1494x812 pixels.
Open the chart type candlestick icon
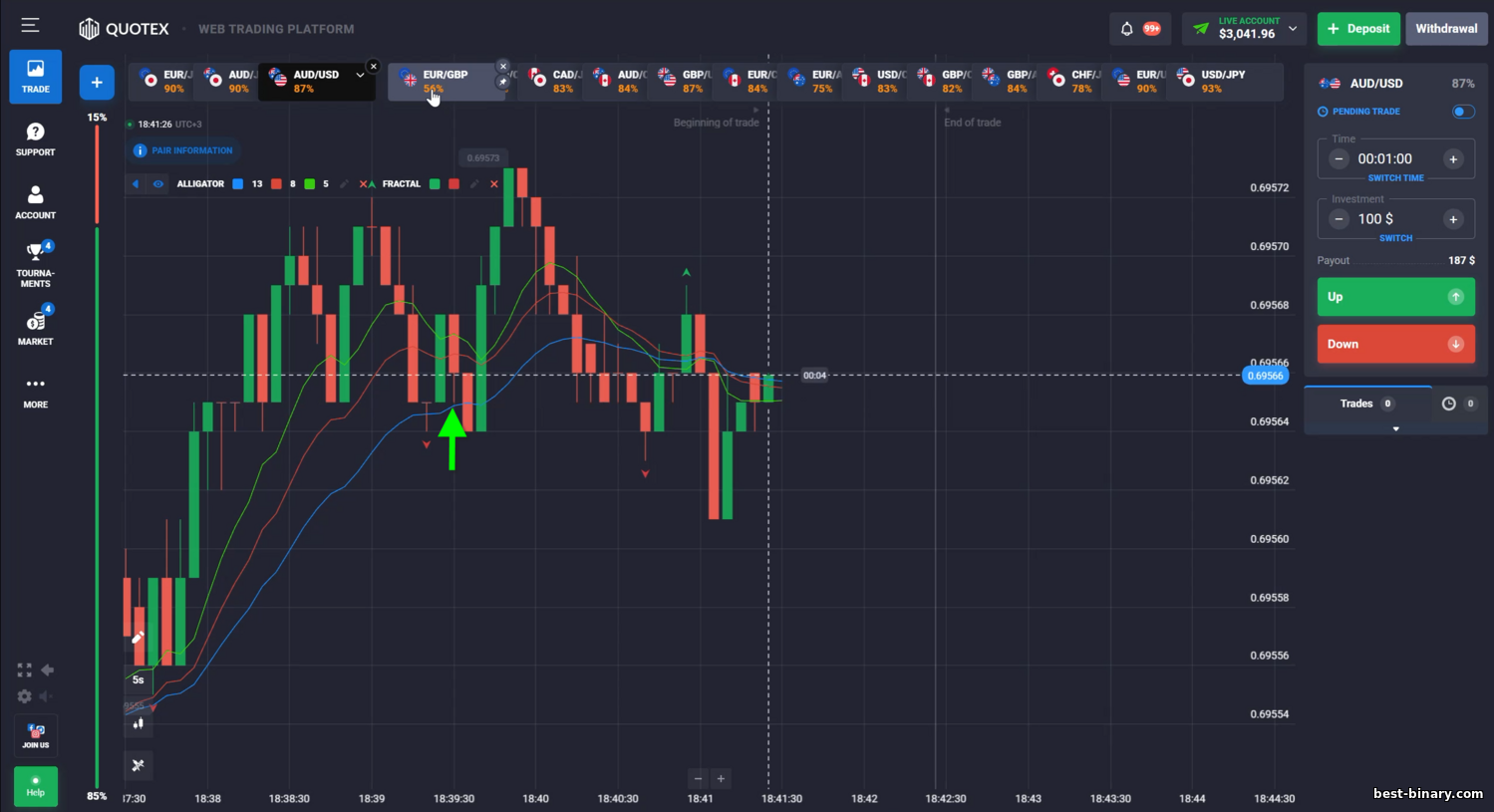[139, 723]
